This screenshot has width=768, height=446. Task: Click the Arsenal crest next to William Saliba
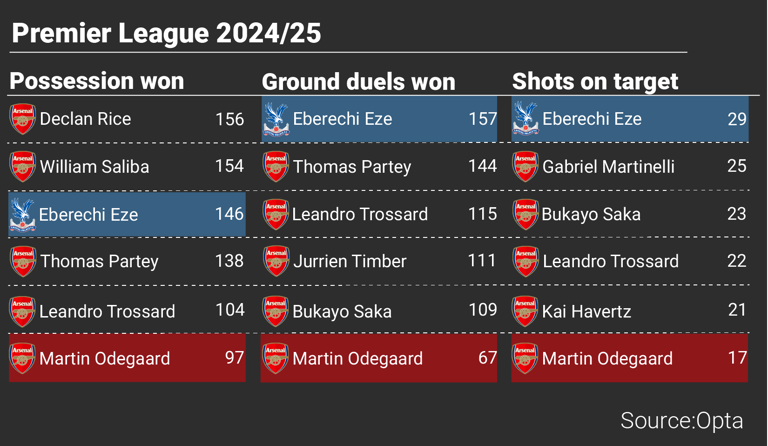22,166
